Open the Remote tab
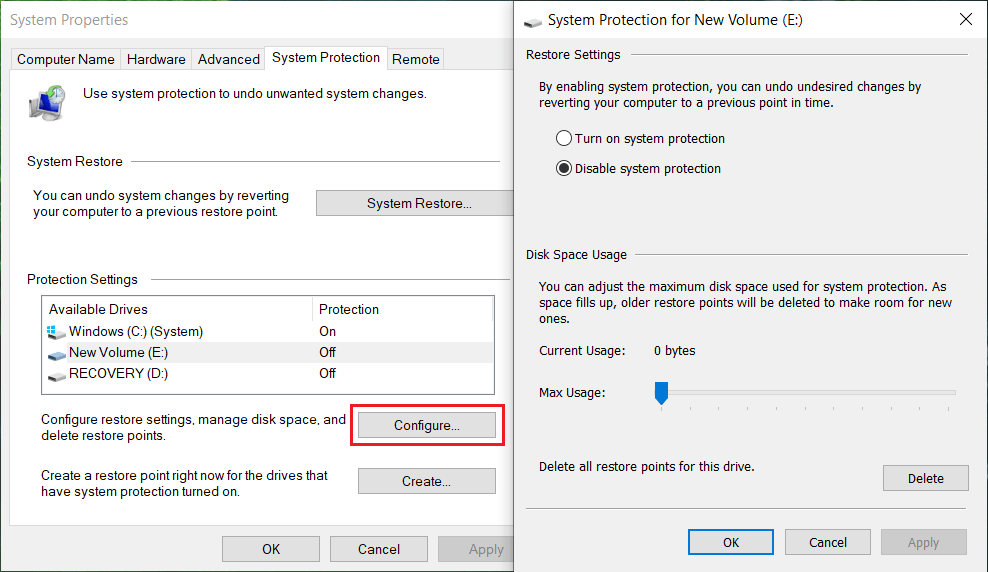 click(415, 59)
